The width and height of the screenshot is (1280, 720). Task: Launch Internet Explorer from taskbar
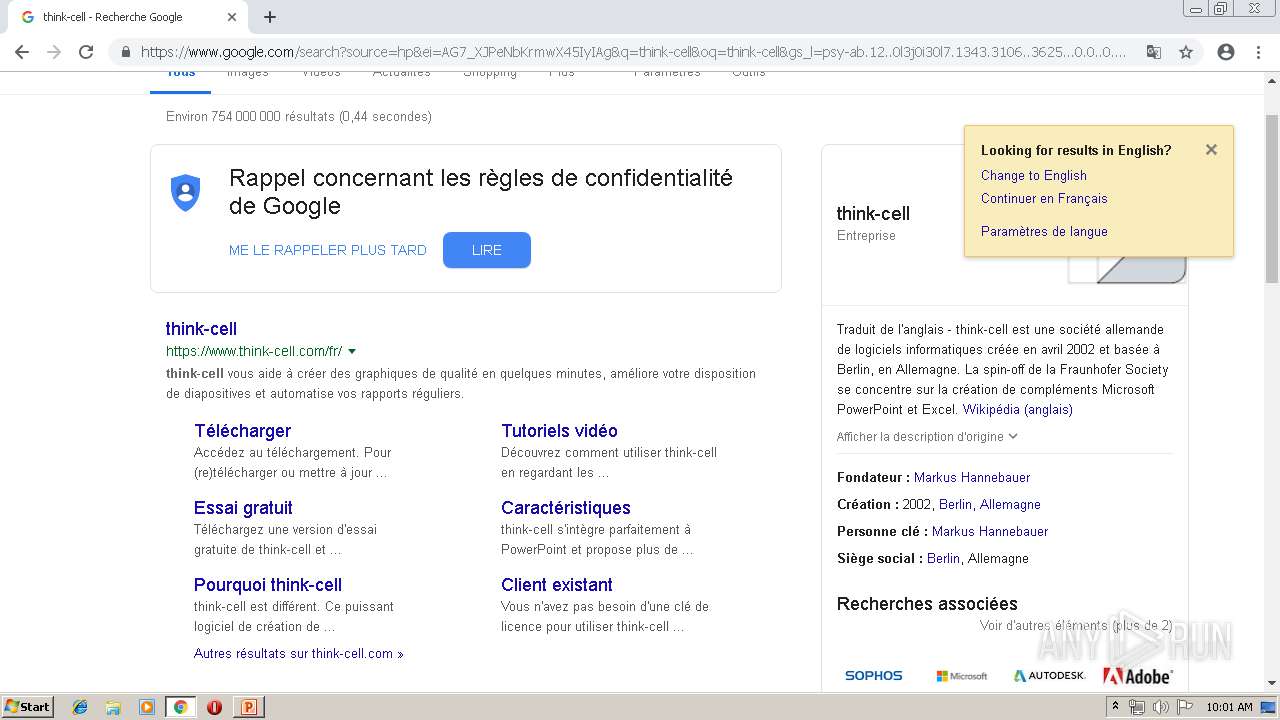click(x=80, y=707)
